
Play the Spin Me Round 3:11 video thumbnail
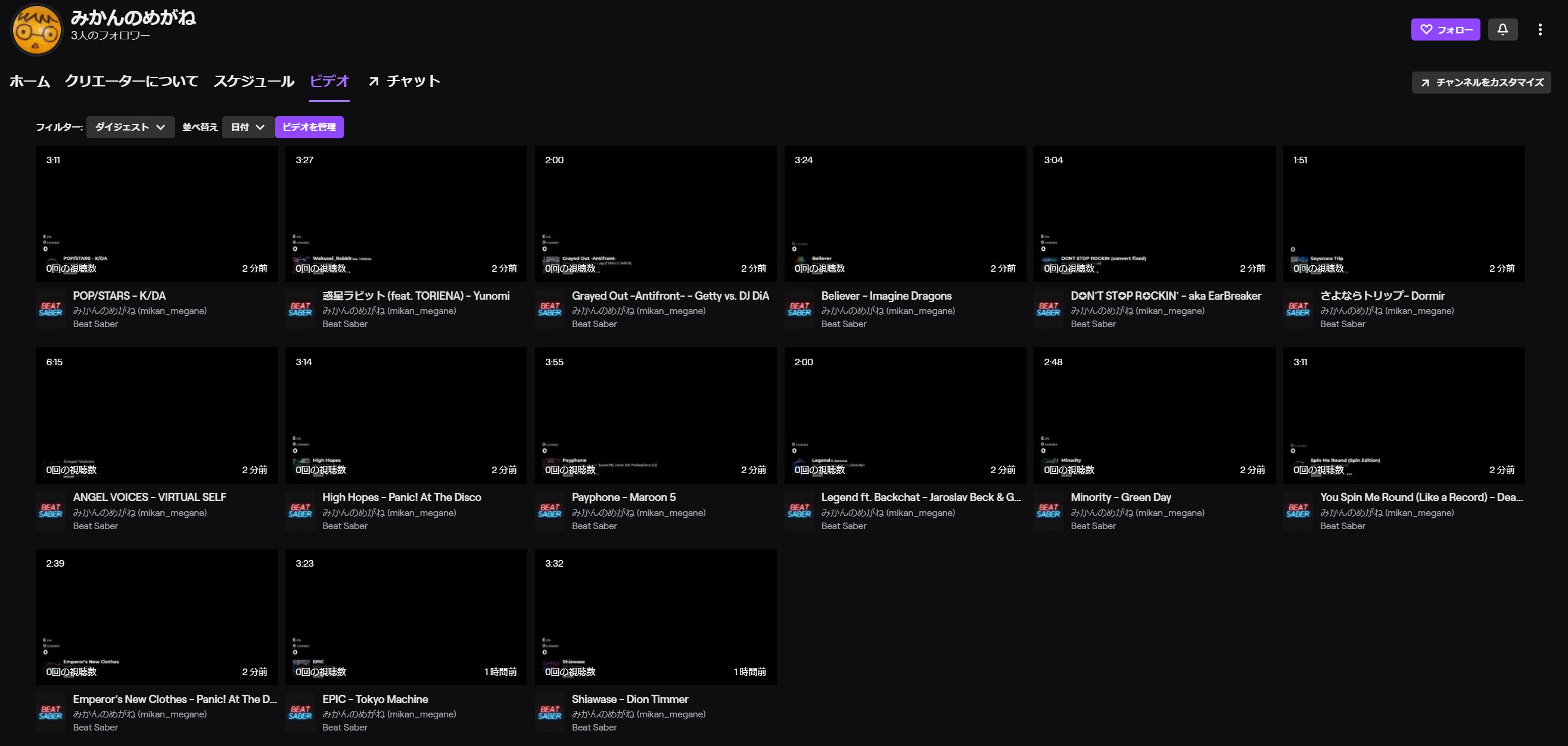tap(1404, 416)
